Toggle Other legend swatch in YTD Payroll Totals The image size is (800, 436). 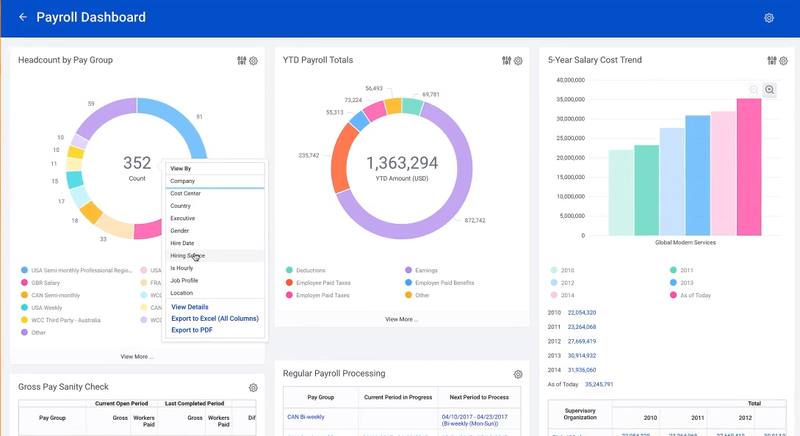tap(408, 295)
